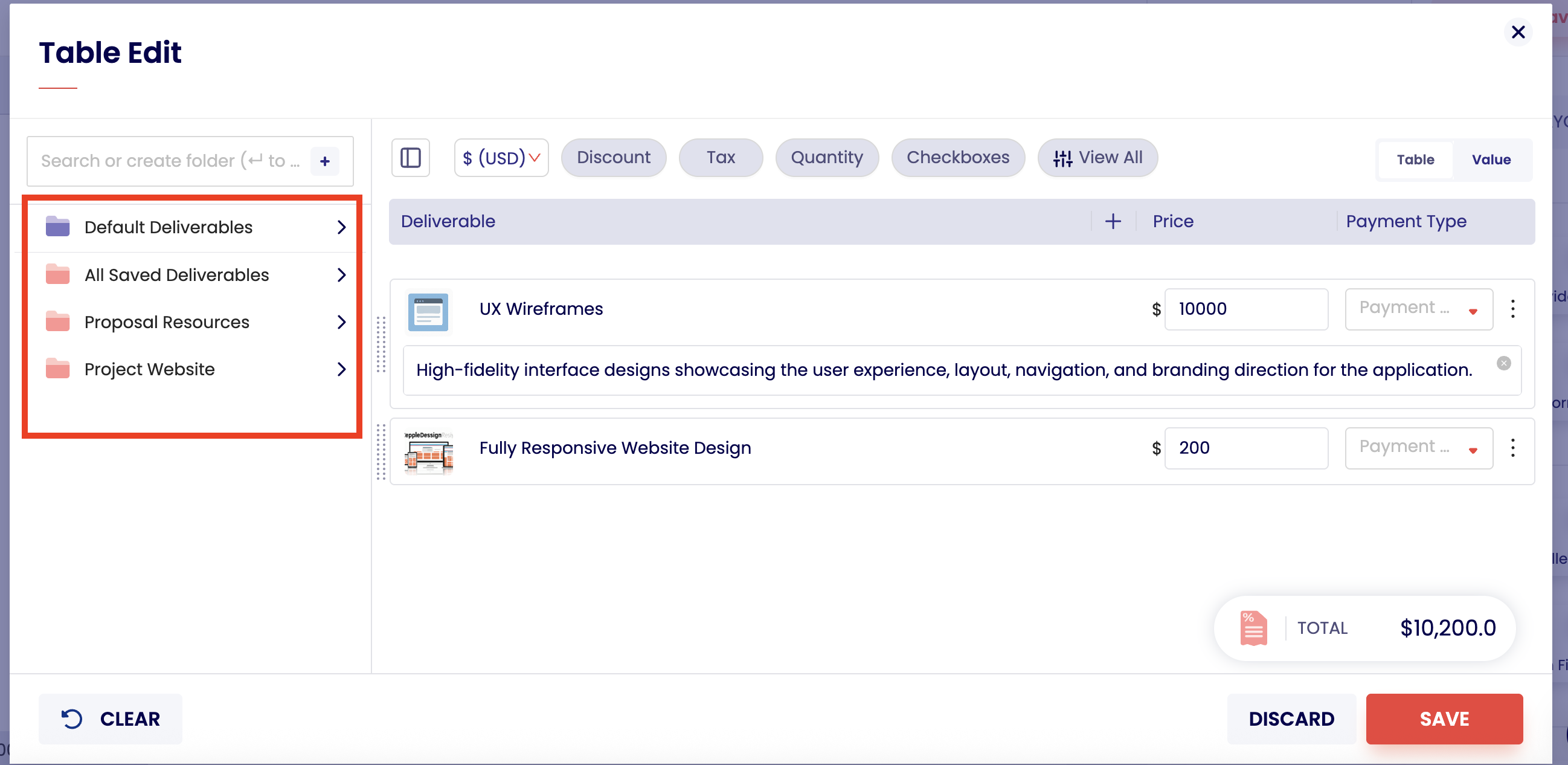Open the UX Wireframes Payment type dropdown

[x=1419, y=309]
